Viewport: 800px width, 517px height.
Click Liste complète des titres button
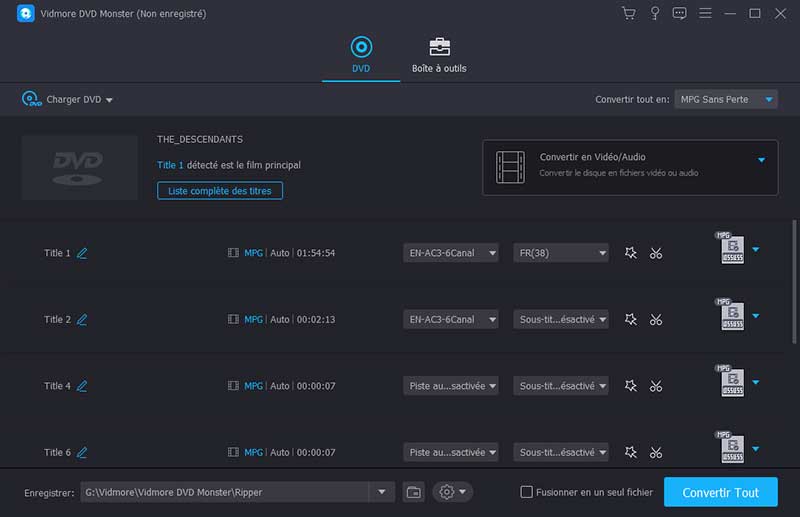[x=220, y=190]
